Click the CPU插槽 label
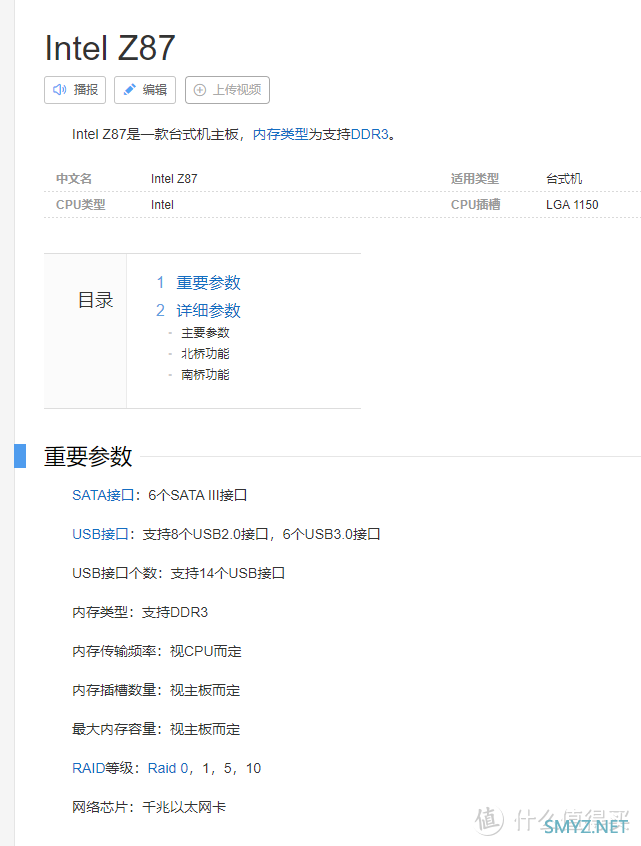The height and width of the screenshot is (846, 641). click(475, 205)
